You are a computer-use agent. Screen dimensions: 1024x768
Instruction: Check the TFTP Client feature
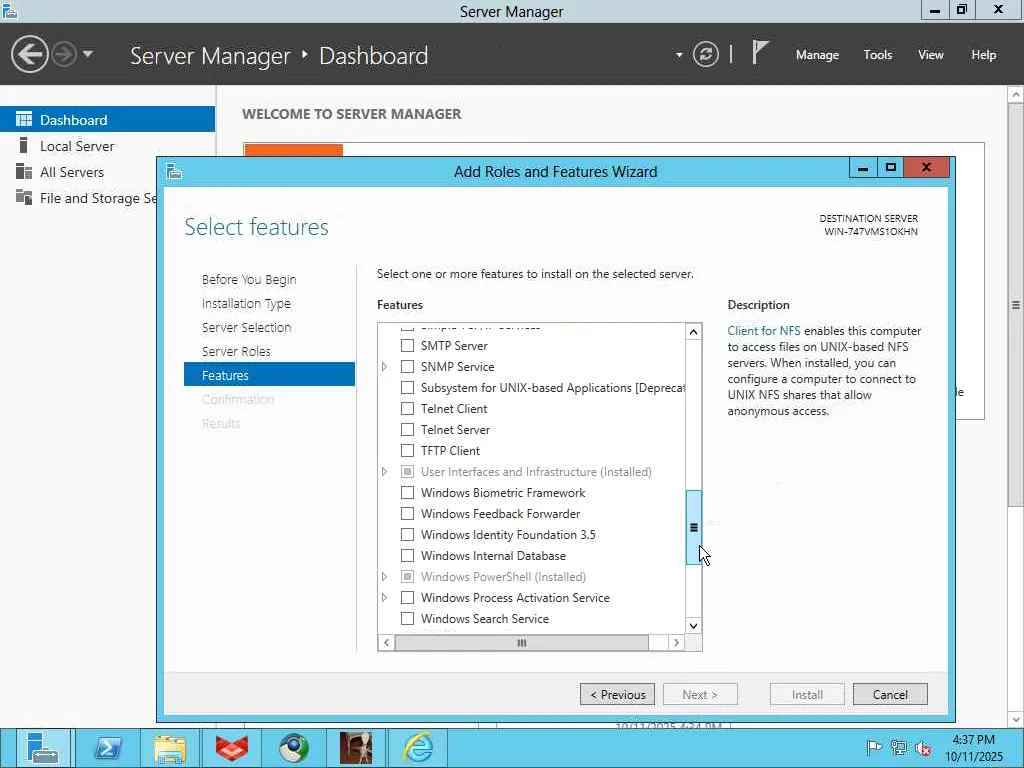pos(407,451)
